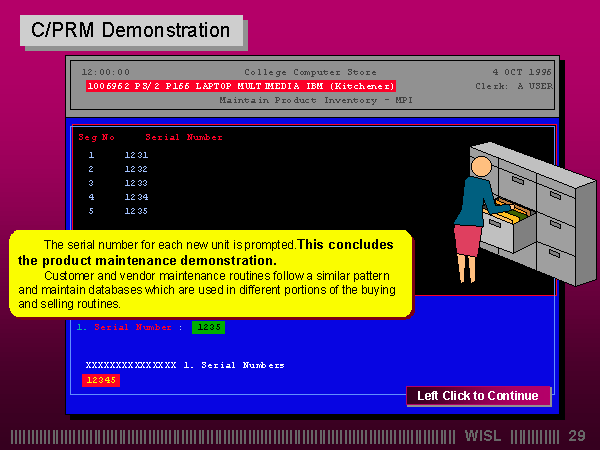Click the Seq No column header
Image resolution: width=600 pixels, height=450 pixels.
[x=97, y=137]
